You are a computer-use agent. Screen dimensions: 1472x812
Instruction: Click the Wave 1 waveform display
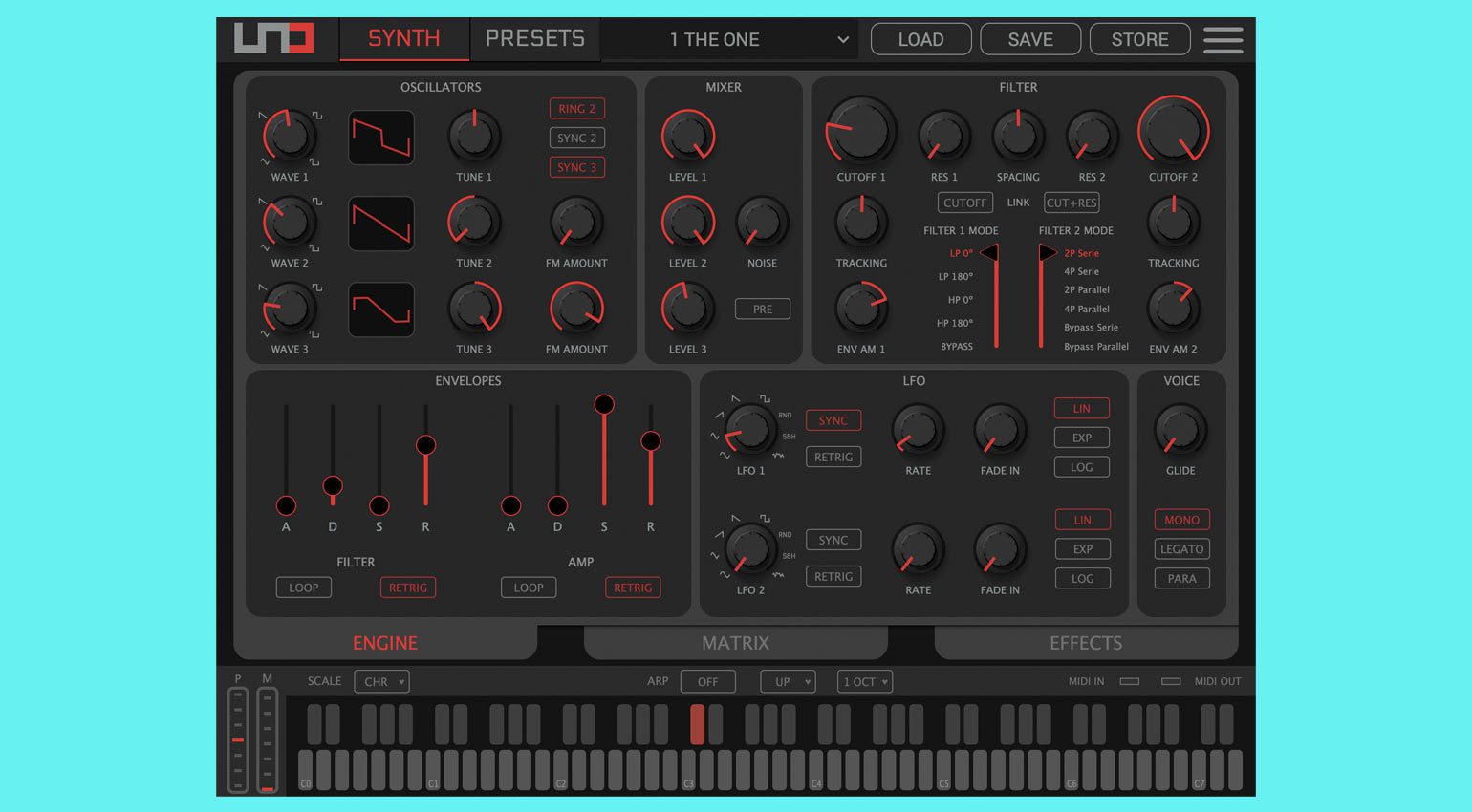pyautogui.click(x=381, y=138)
